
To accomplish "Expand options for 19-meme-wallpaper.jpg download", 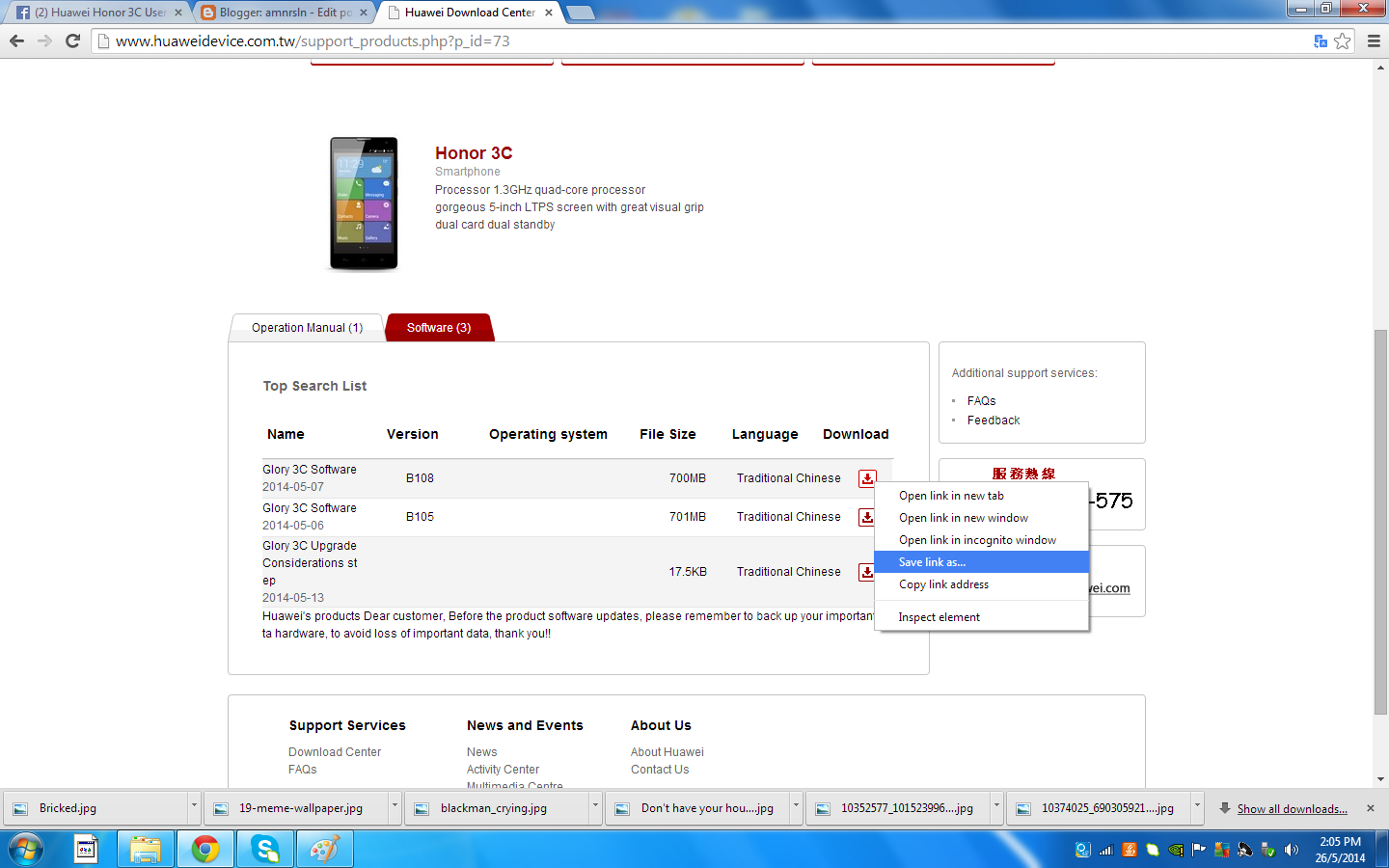I will pyautogui.click(x=395, y=808).
